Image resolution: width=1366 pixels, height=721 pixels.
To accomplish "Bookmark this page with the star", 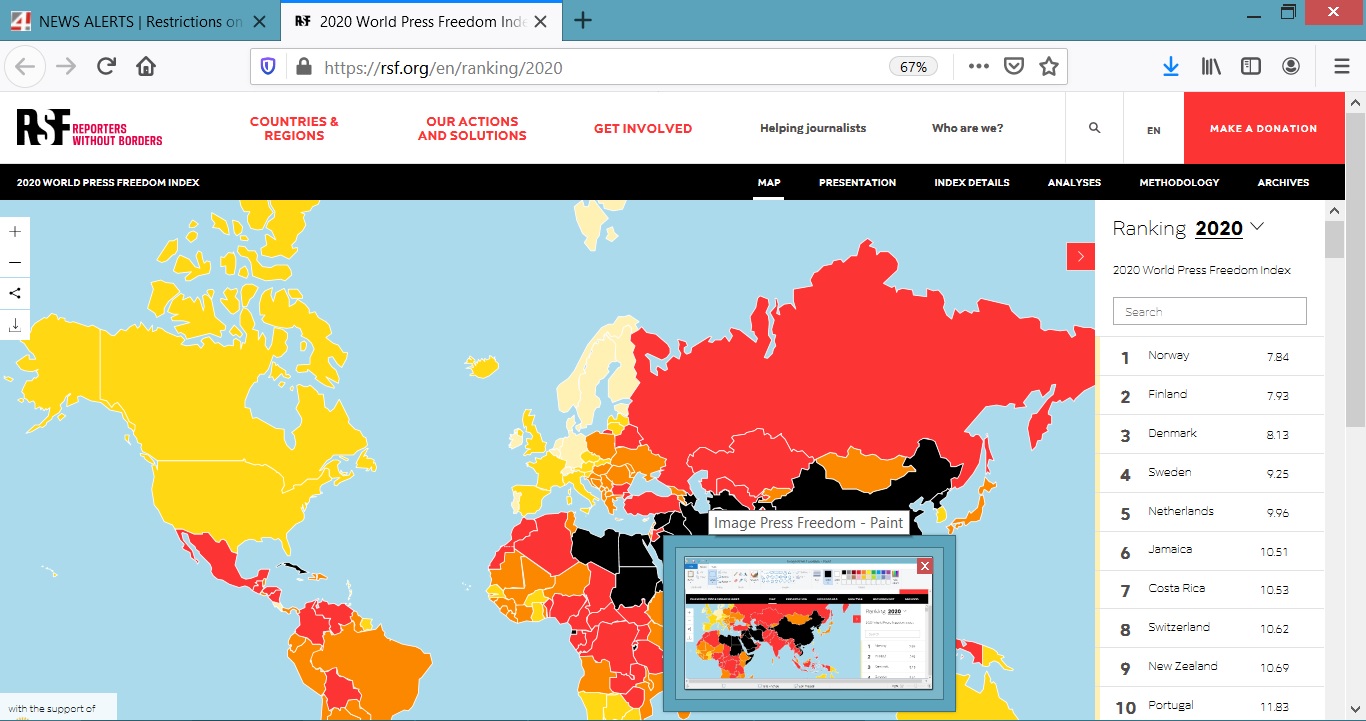I will (x=1048, y=67).
